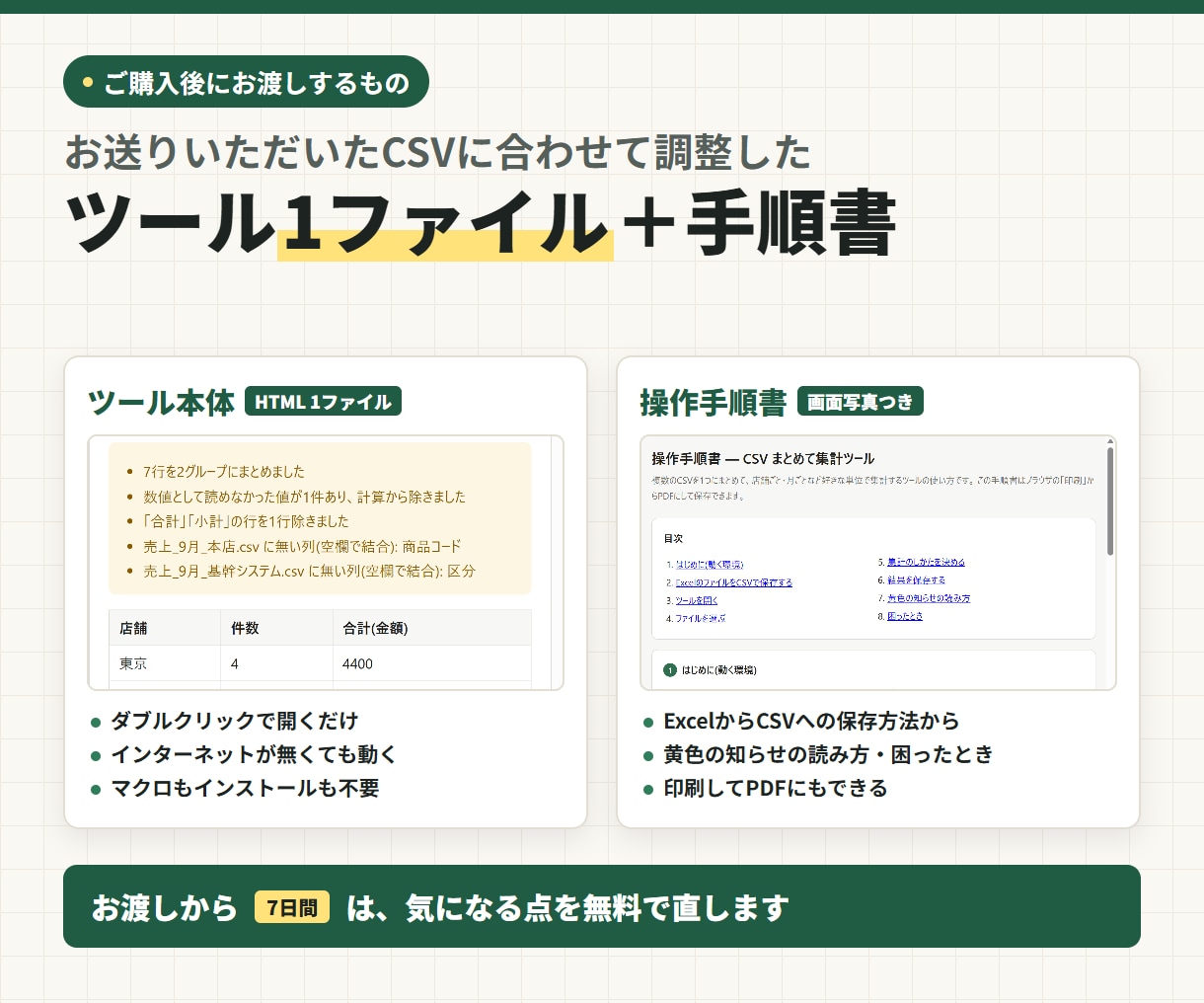Open the はじめに(動く環境) table-of-contents link
The image size is (1204, 1003).
[710, 565]
